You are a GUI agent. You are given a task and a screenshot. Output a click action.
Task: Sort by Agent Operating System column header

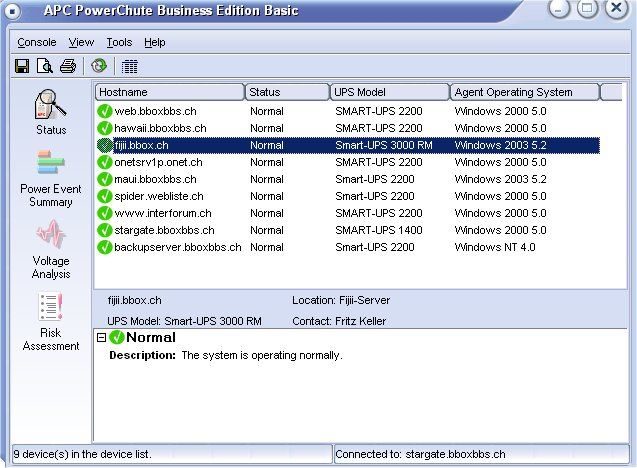(525, 92)
